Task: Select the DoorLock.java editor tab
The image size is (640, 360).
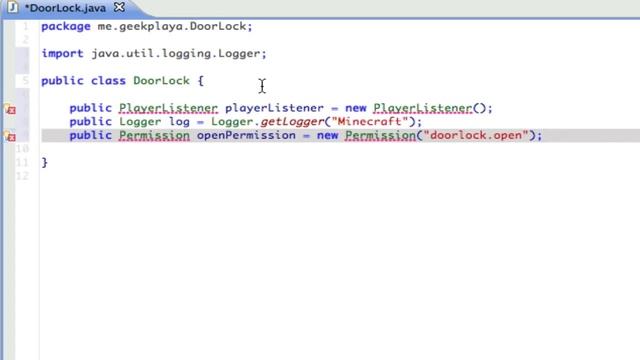Action: (65, 7)
